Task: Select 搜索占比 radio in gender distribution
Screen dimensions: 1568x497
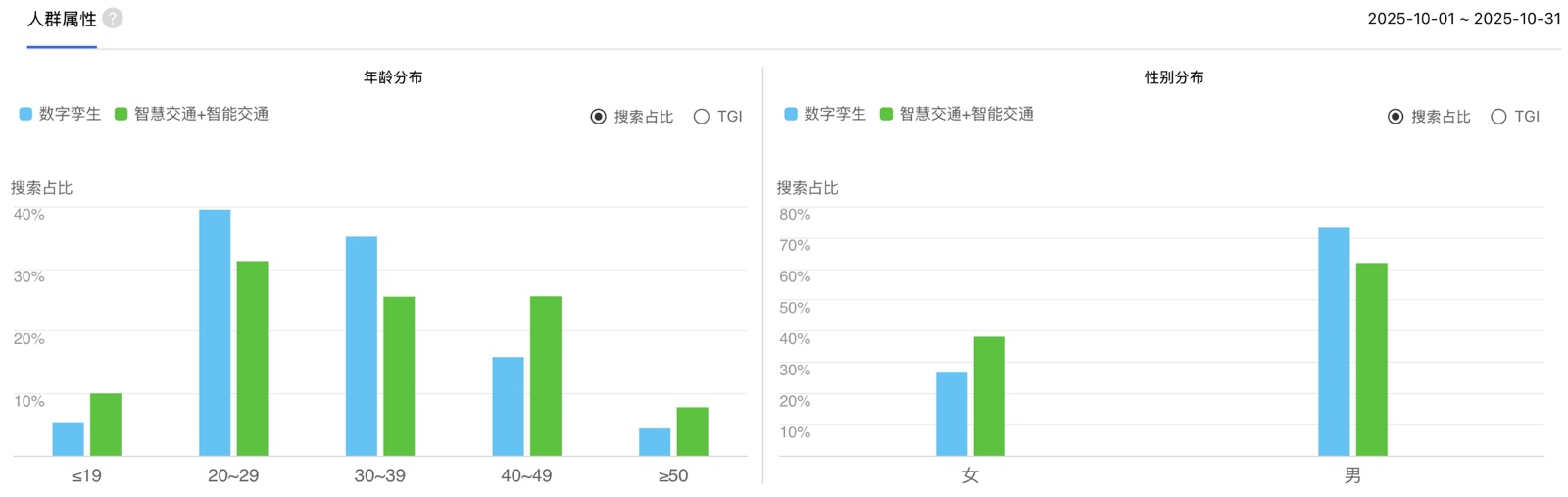Action: (1396, 117)
